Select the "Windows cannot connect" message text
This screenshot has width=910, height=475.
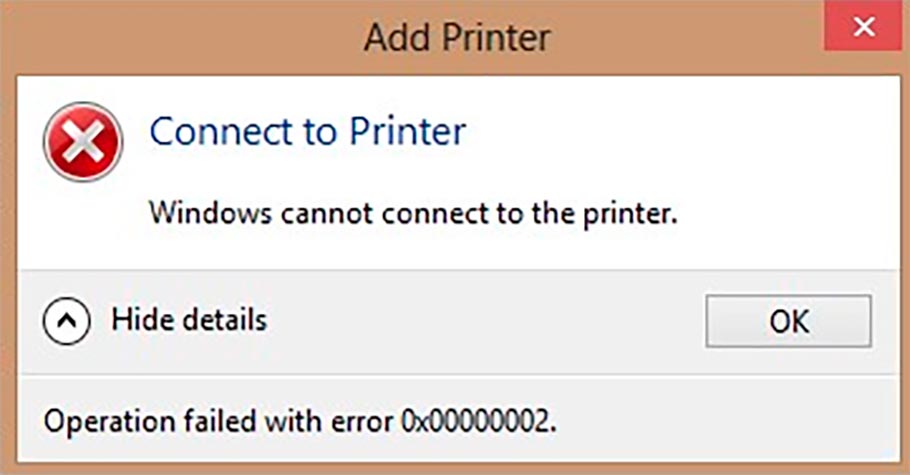click(413, 213)
